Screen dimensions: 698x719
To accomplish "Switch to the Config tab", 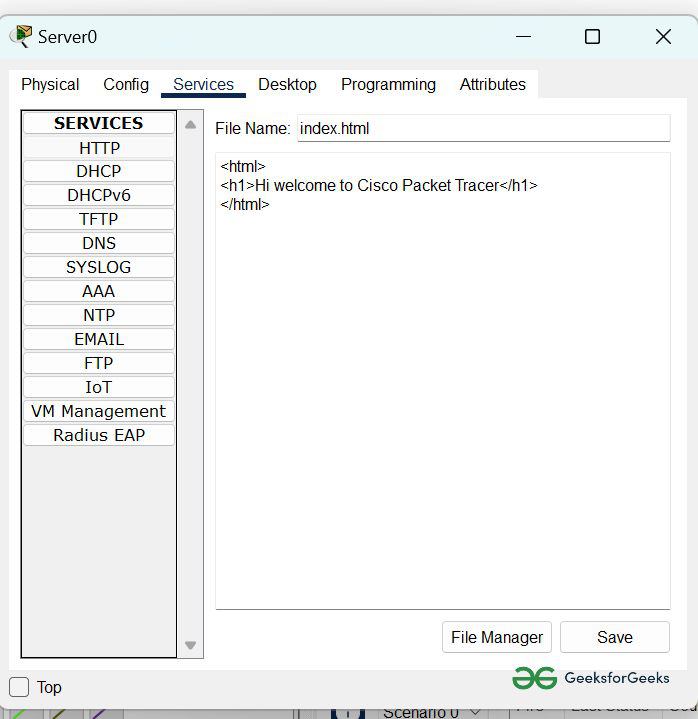I will pos(126,84).
